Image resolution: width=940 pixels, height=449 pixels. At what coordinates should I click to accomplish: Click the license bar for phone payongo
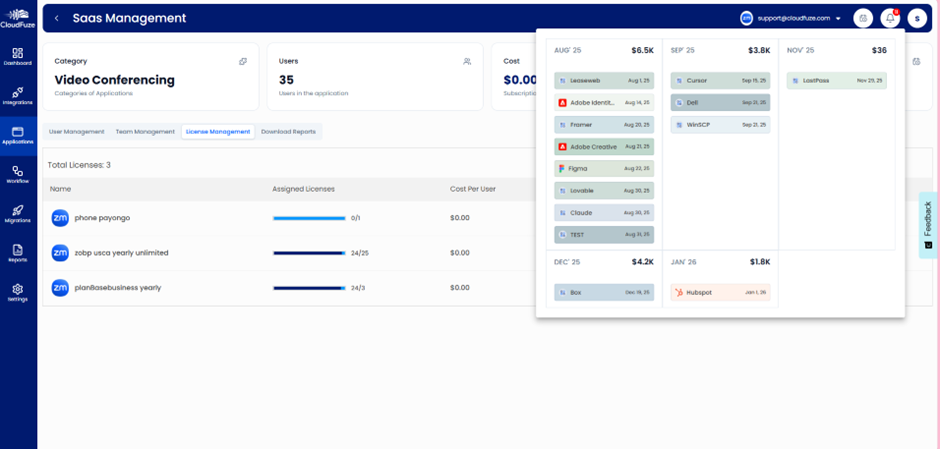pos(309,218)
